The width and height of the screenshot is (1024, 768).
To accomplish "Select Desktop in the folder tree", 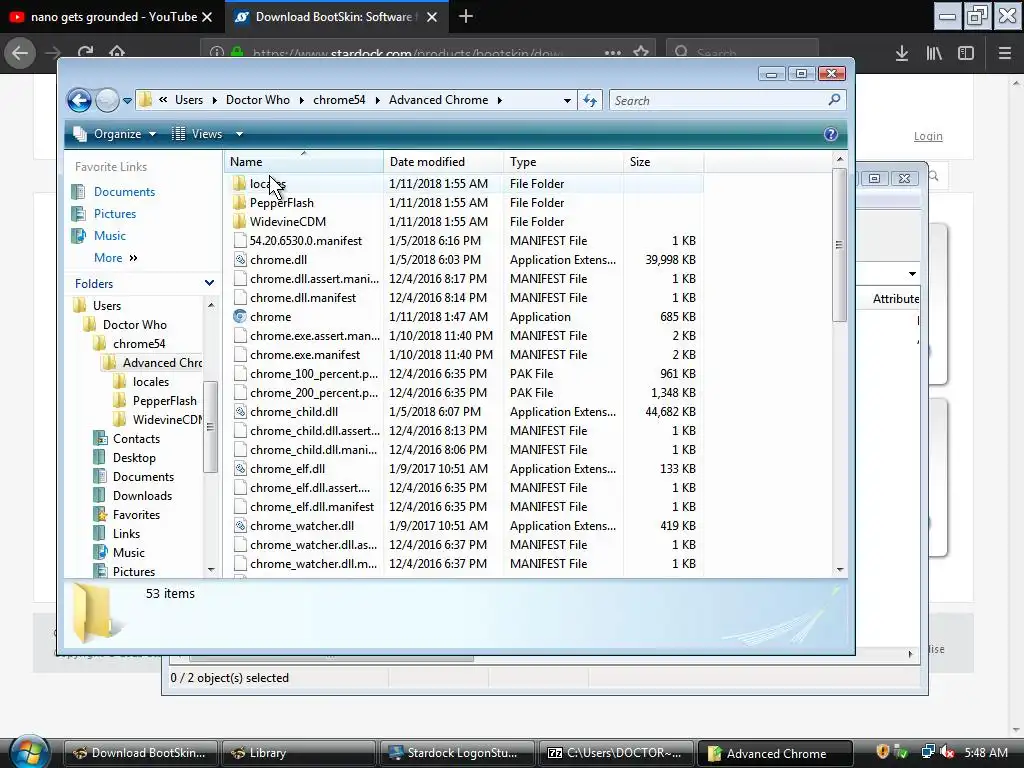I will point(134,458).
